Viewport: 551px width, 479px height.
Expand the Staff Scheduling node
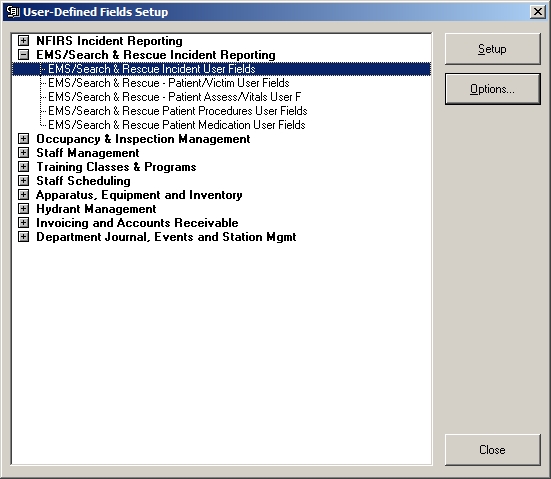(24, 181)
